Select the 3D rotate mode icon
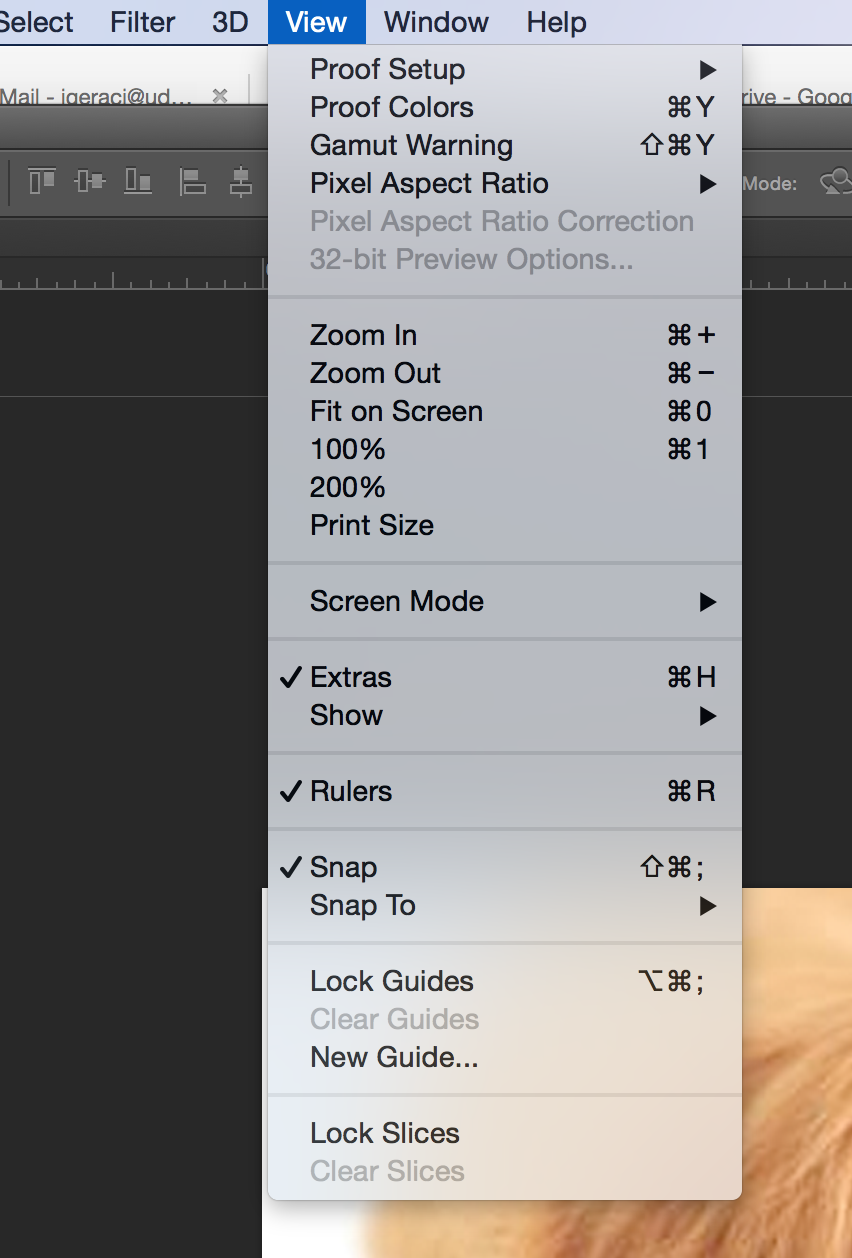The height and width of the screenshot is (1258, 852). click(835, 182)
